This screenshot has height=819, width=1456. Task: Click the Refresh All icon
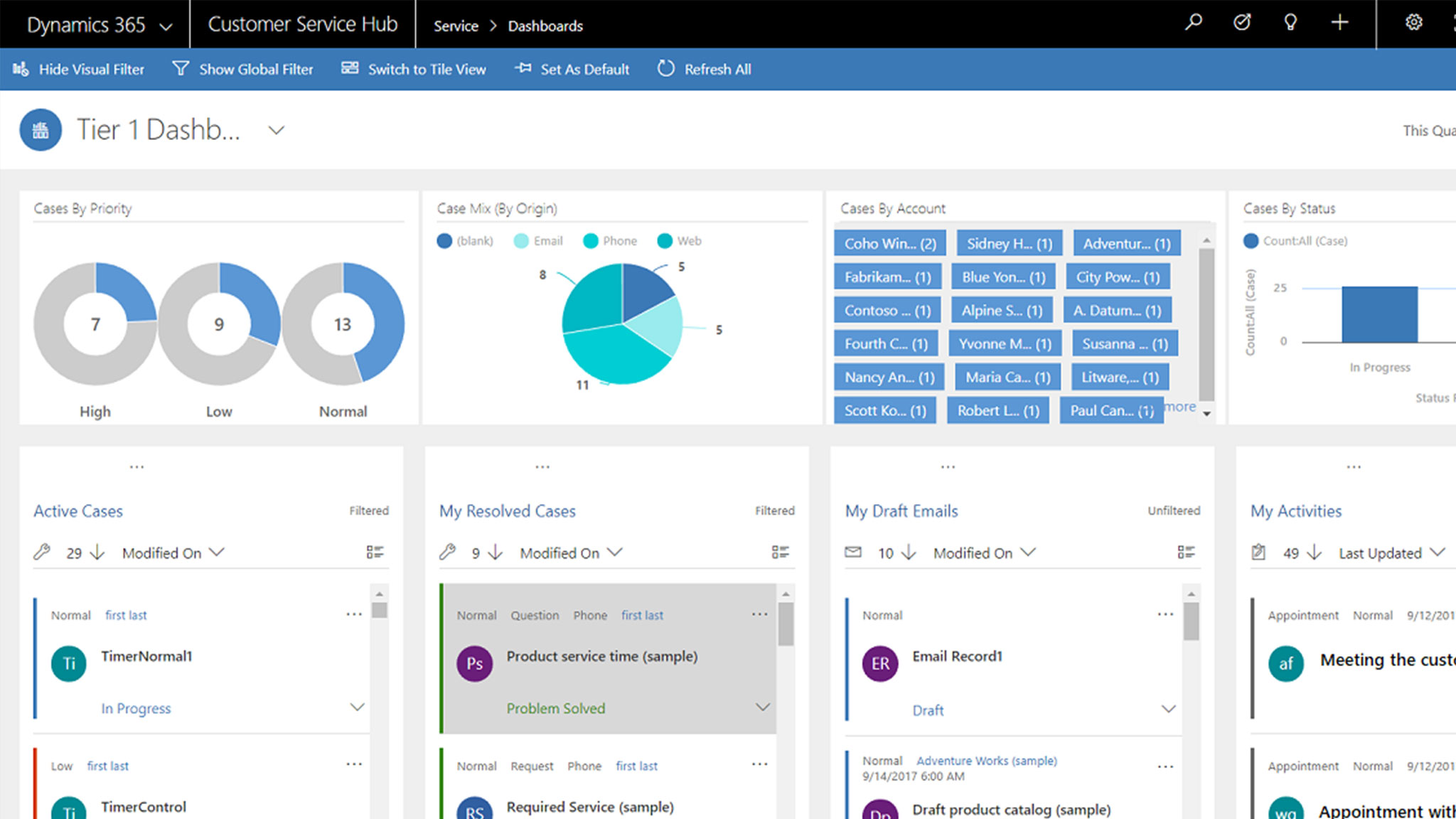tap(665, 69)
